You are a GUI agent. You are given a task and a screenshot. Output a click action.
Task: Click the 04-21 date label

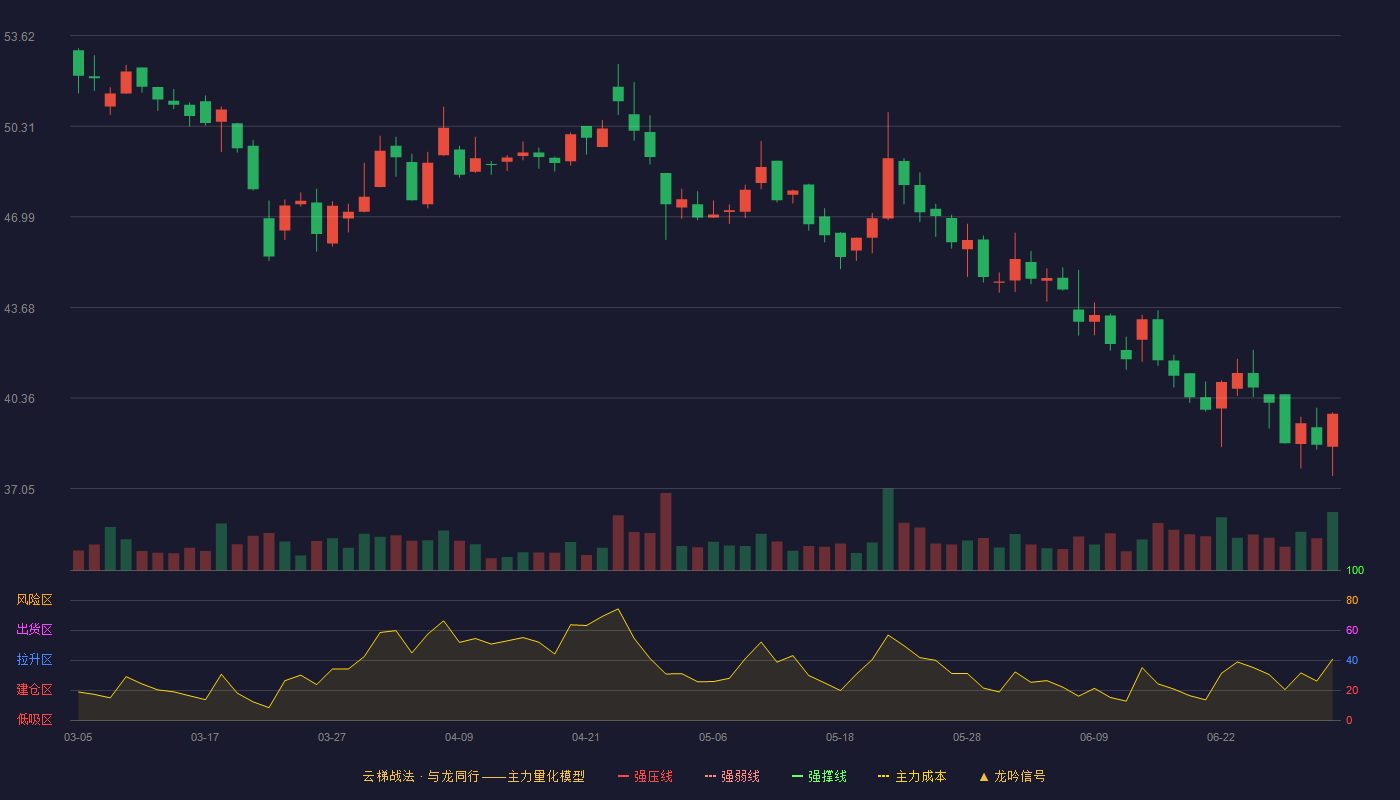pyautogui.click(x=586, y=737)
